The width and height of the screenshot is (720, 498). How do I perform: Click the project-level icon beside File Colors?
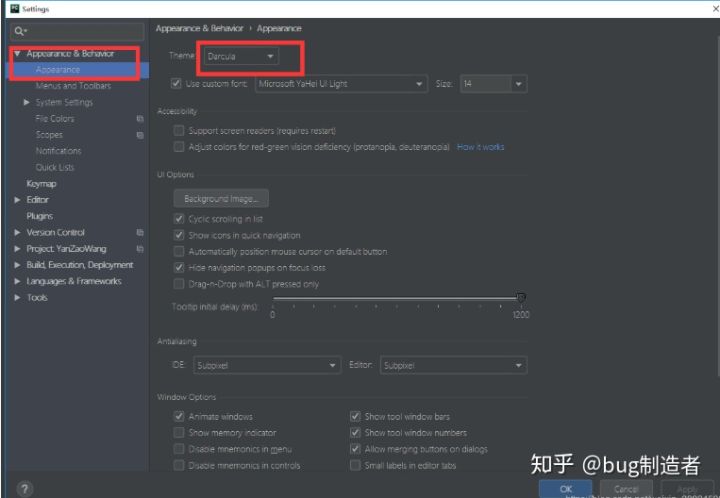coord(140,119)
